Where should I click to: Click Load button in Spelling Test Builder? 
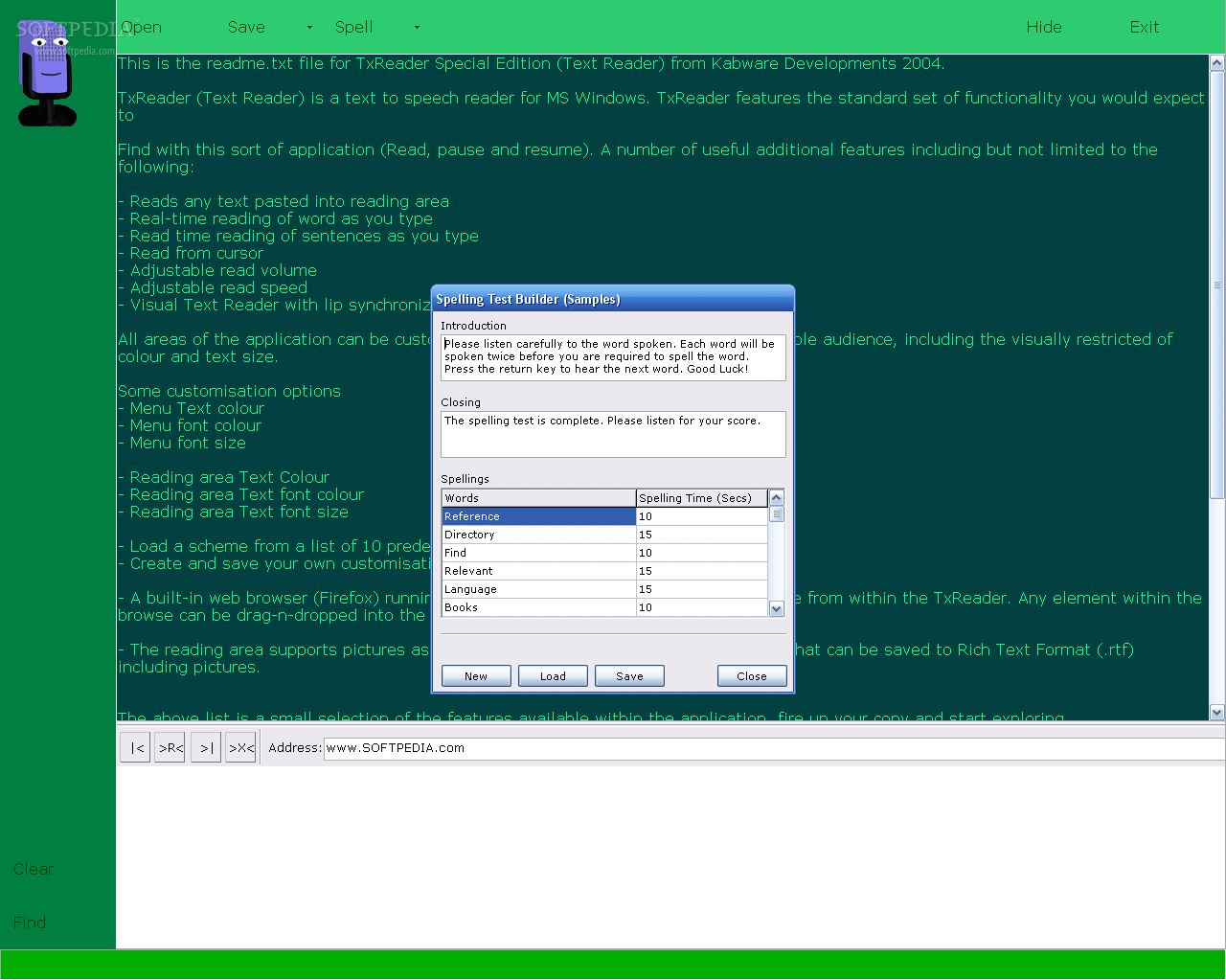553,676
